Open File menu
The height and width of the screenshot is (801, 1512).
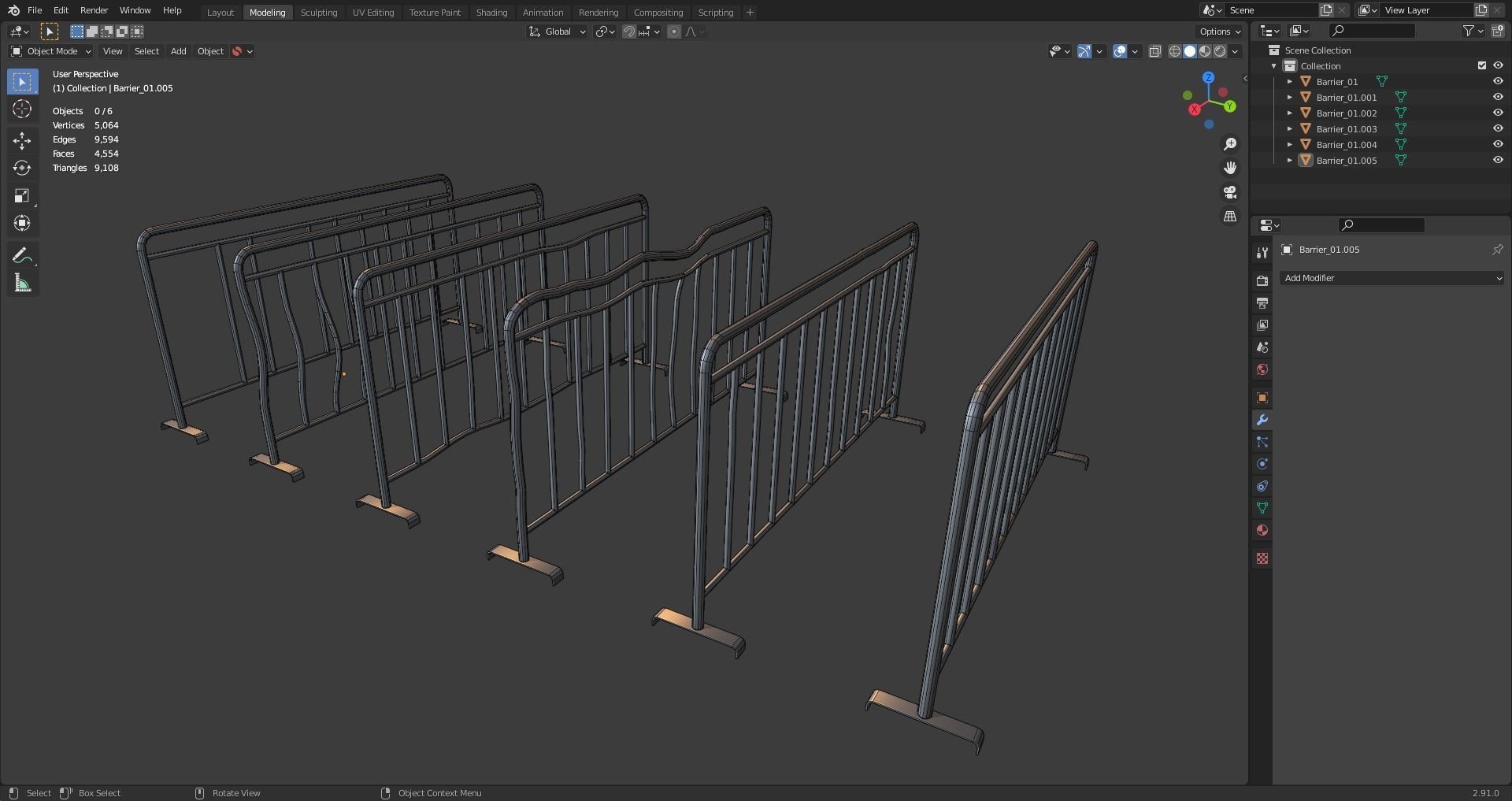click(x=35, y=10)
